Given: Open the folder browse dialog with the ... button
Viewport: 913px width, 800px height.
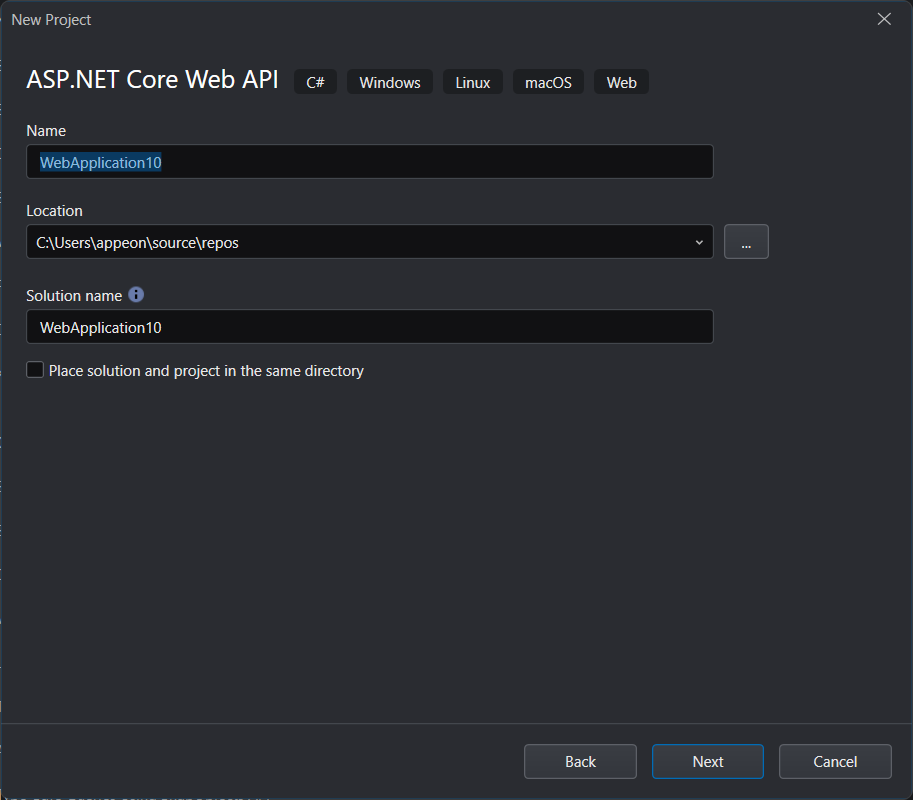Looking at the screenshot, I should (x=746, y=242).
